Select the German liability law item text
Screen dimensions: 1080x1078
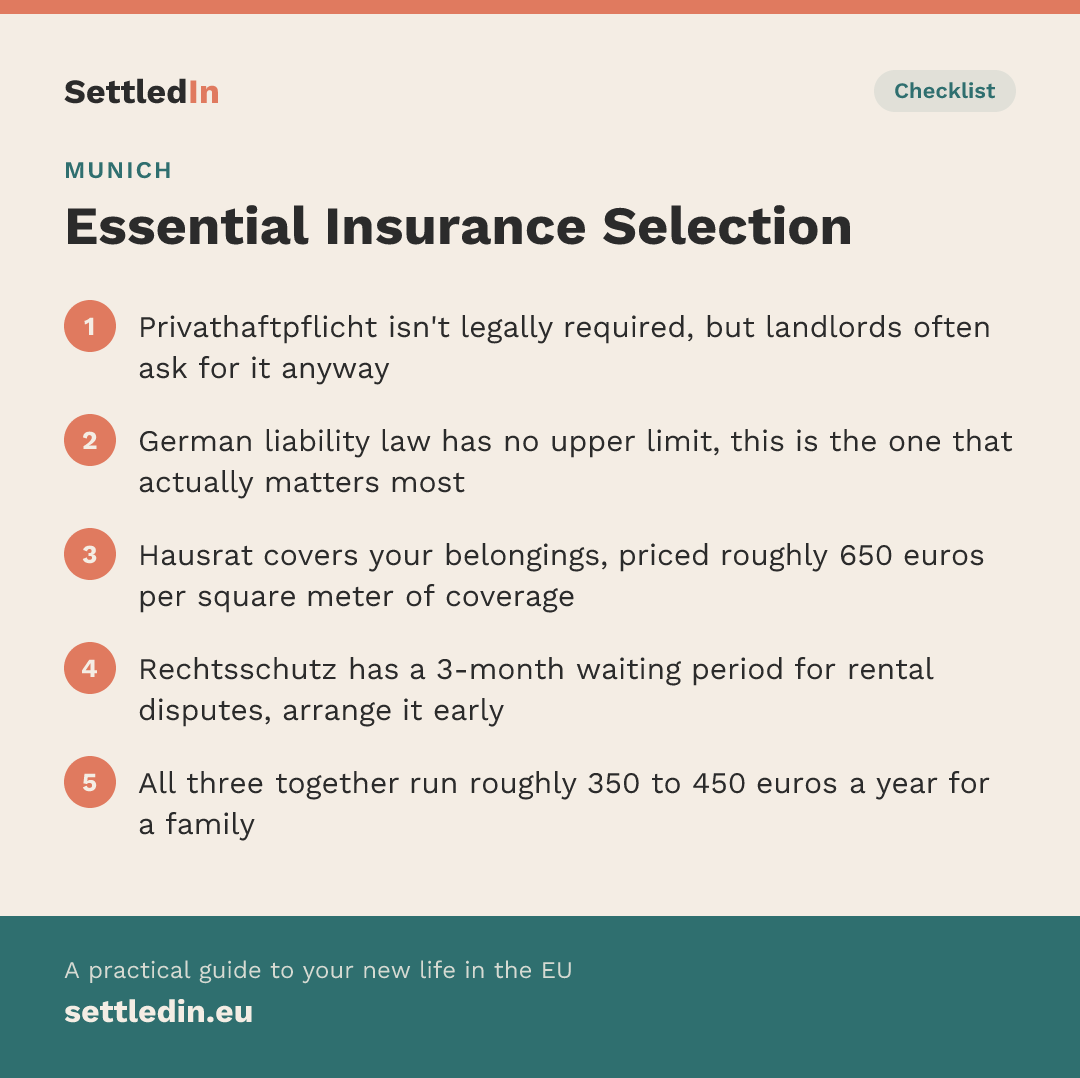(575, 462)
